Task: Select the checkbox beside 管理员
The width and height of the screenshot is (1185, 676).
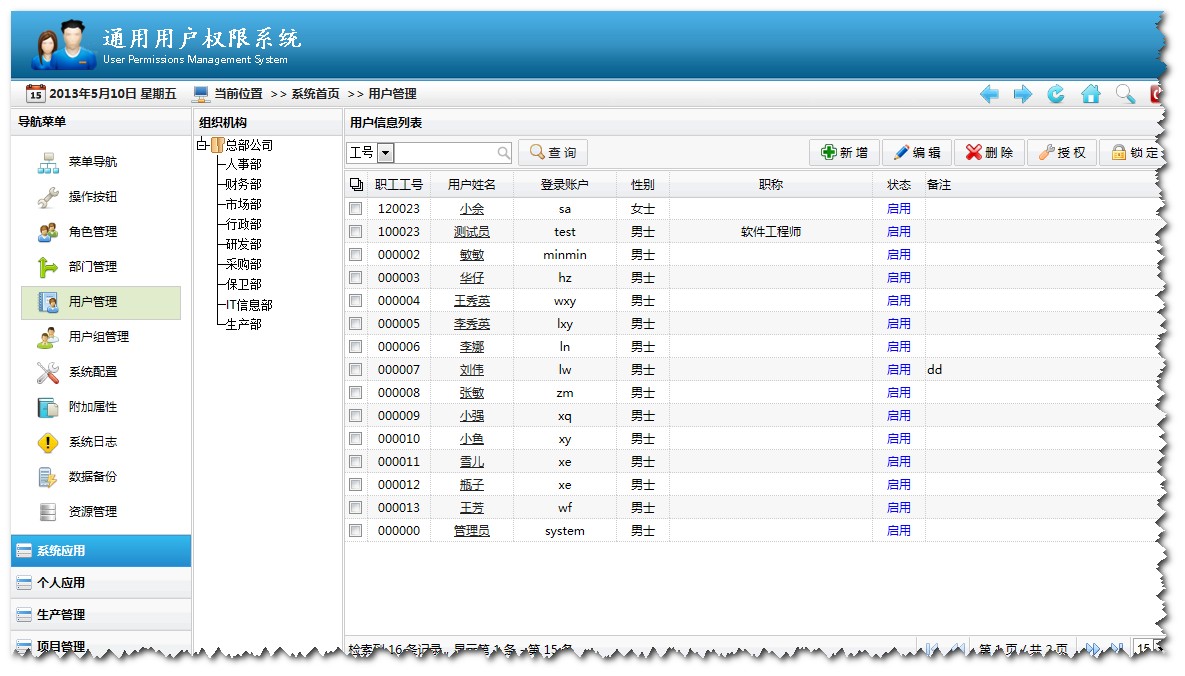Action: point(355,531)
